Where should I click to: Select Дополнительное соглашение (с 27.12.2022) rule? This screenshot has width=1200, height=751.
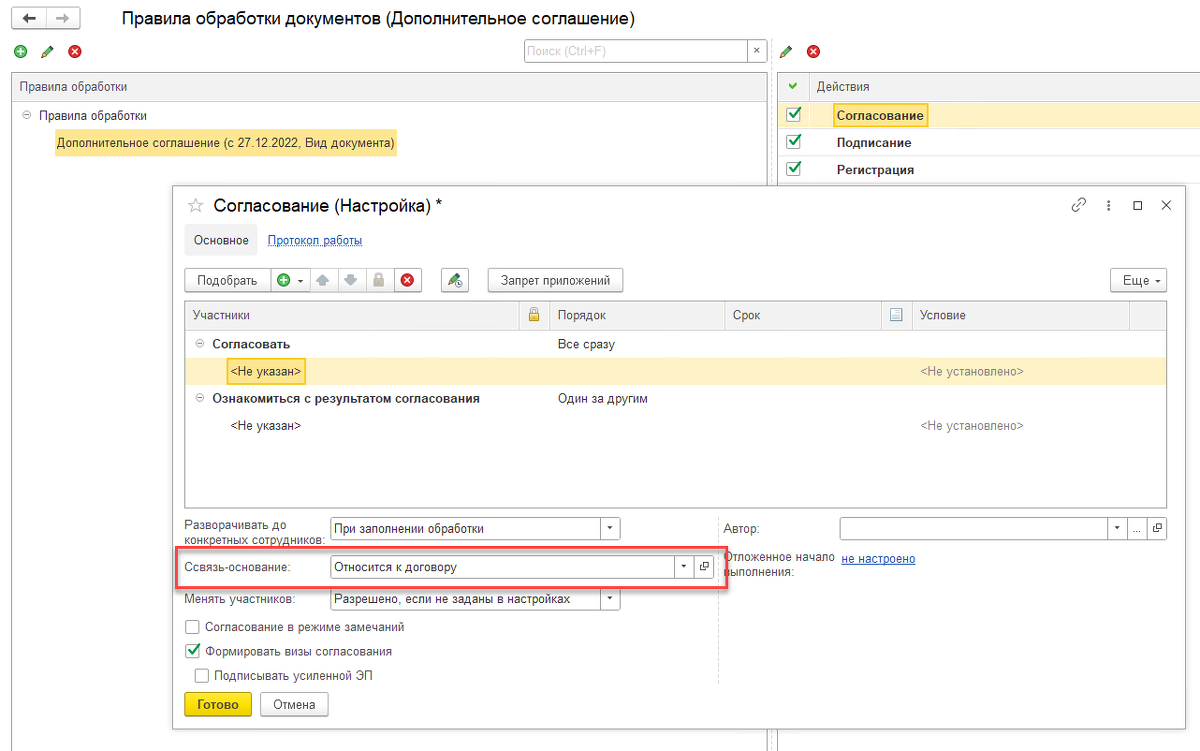click(226, 143)
